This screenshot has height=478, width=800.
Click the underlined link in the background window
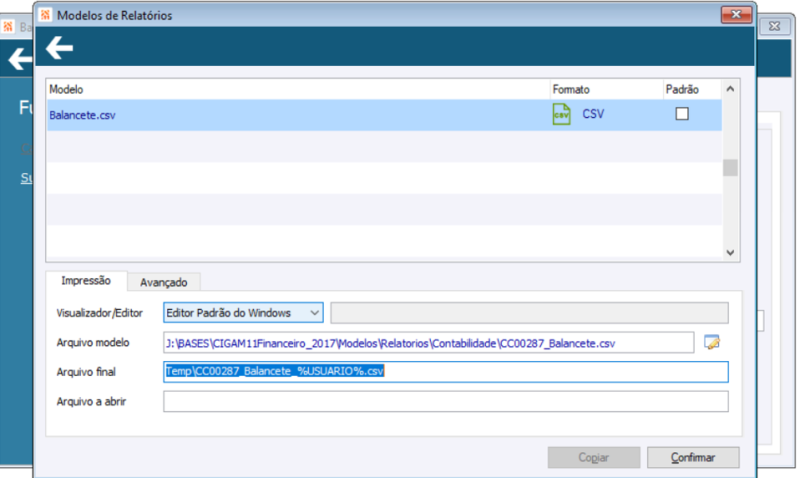pyautogui.click(x=26, y=178)
